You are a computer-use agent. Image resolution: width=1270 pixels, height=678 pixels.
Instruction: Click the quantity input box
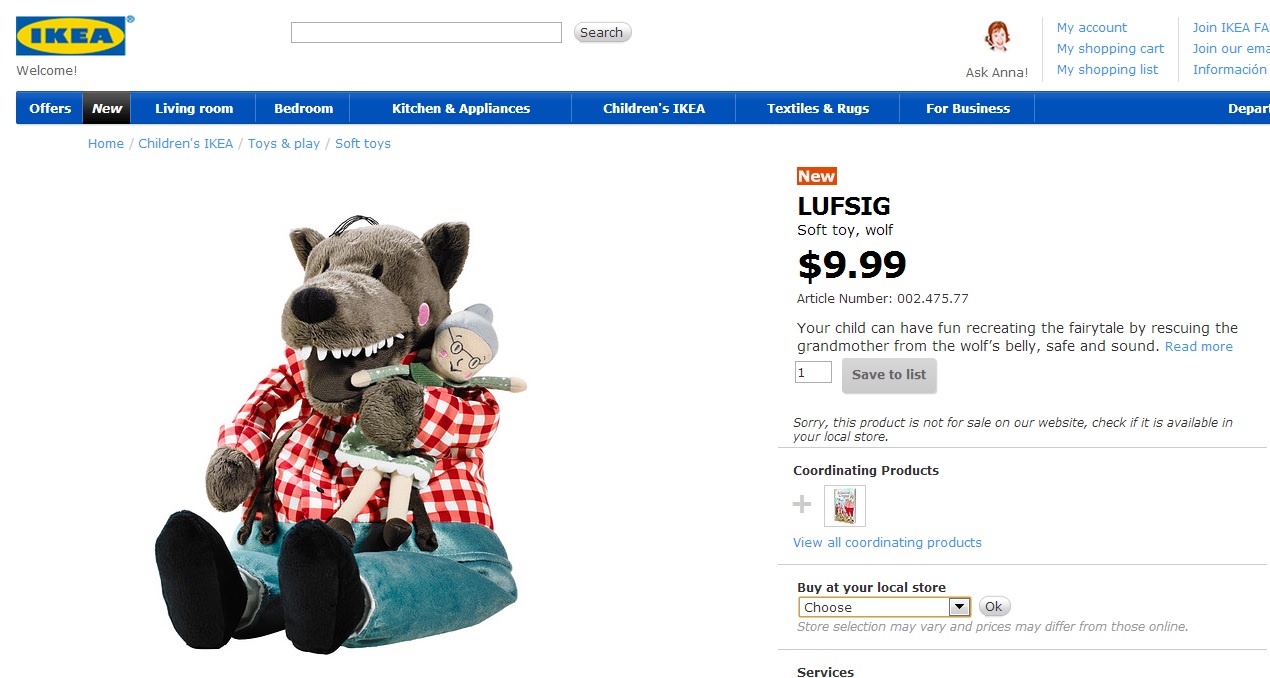(813, 373)
